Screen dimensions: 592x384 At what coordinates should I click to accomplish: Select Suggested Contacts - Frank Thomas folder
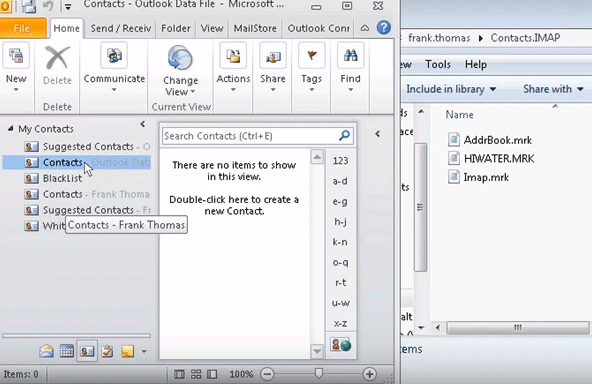[x=88, y=210]
